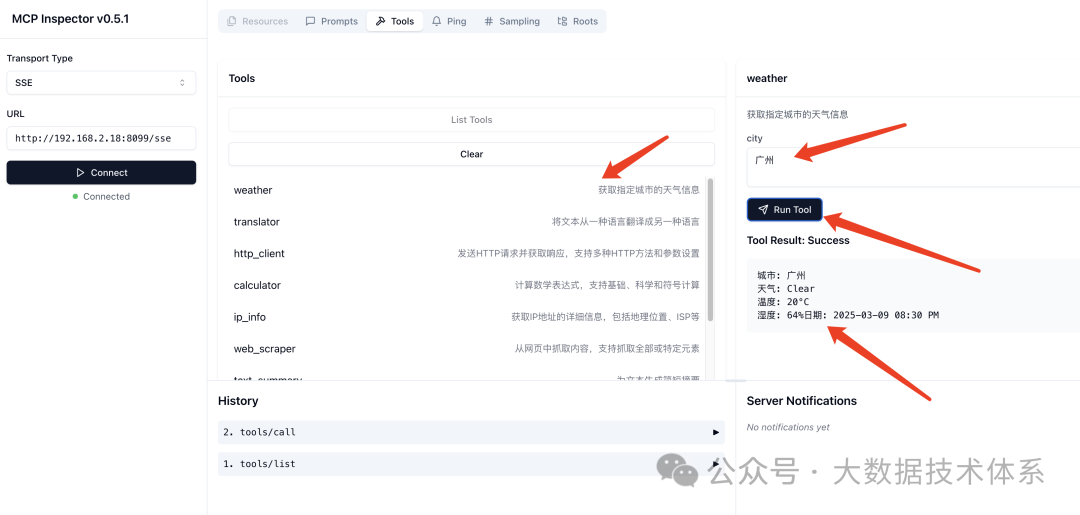Click the tools list scrollbar
The width and height of the screenshot is (1080, 515).
pyautogui.click(x=710, y=249)
